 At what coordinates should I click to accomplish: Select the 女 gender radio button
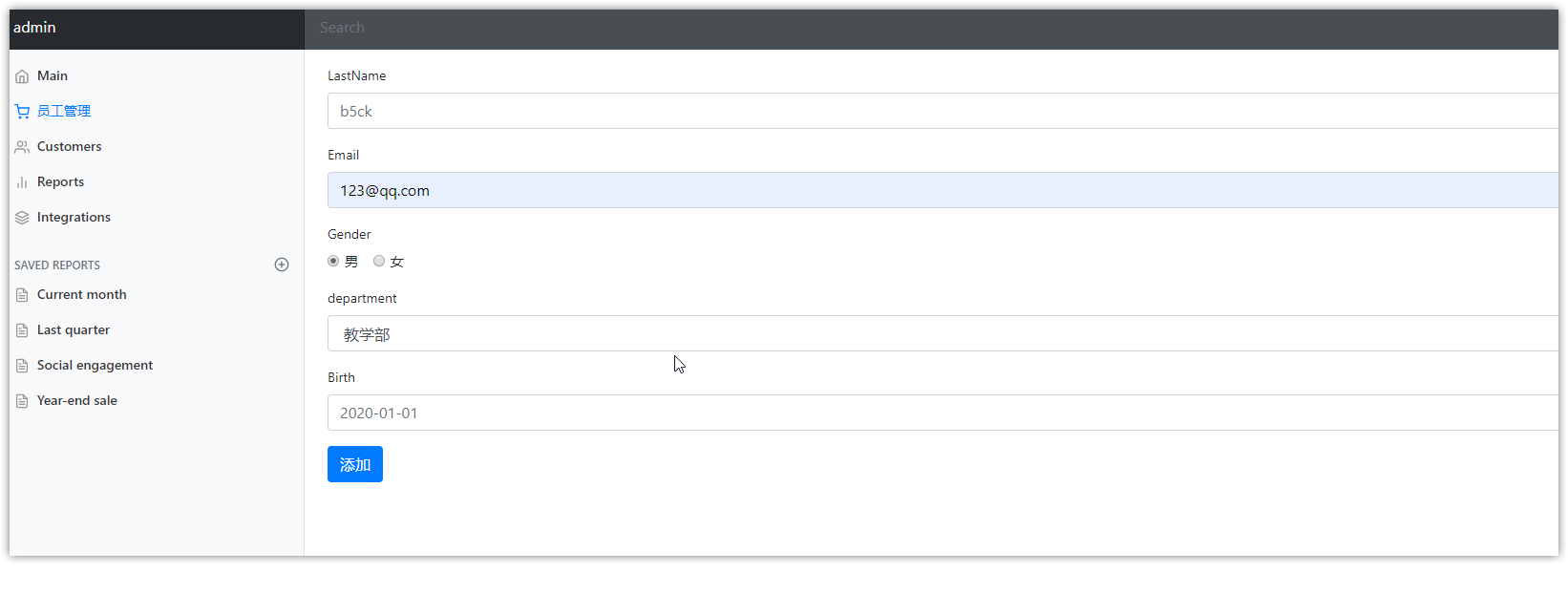click(379, 261)
